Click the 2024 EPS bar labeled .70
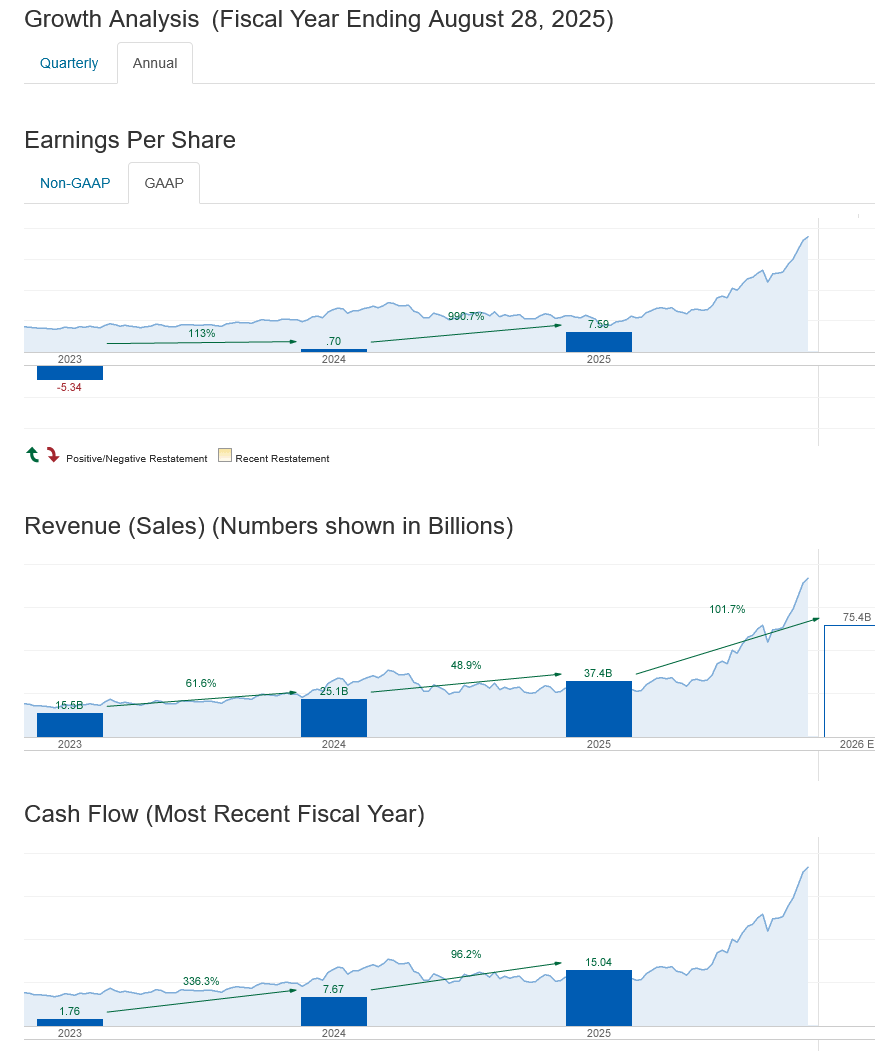875x1051 pixels. pyautogui.click(x=334, y=350)
